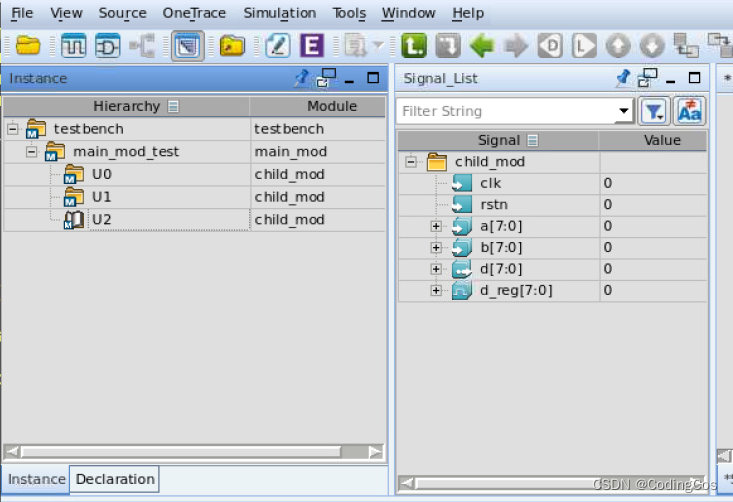Screen dimensions: 733x502
Task: Toggle the highlighted hierarchy browser toolbar button
Action: tap(183, 45)
